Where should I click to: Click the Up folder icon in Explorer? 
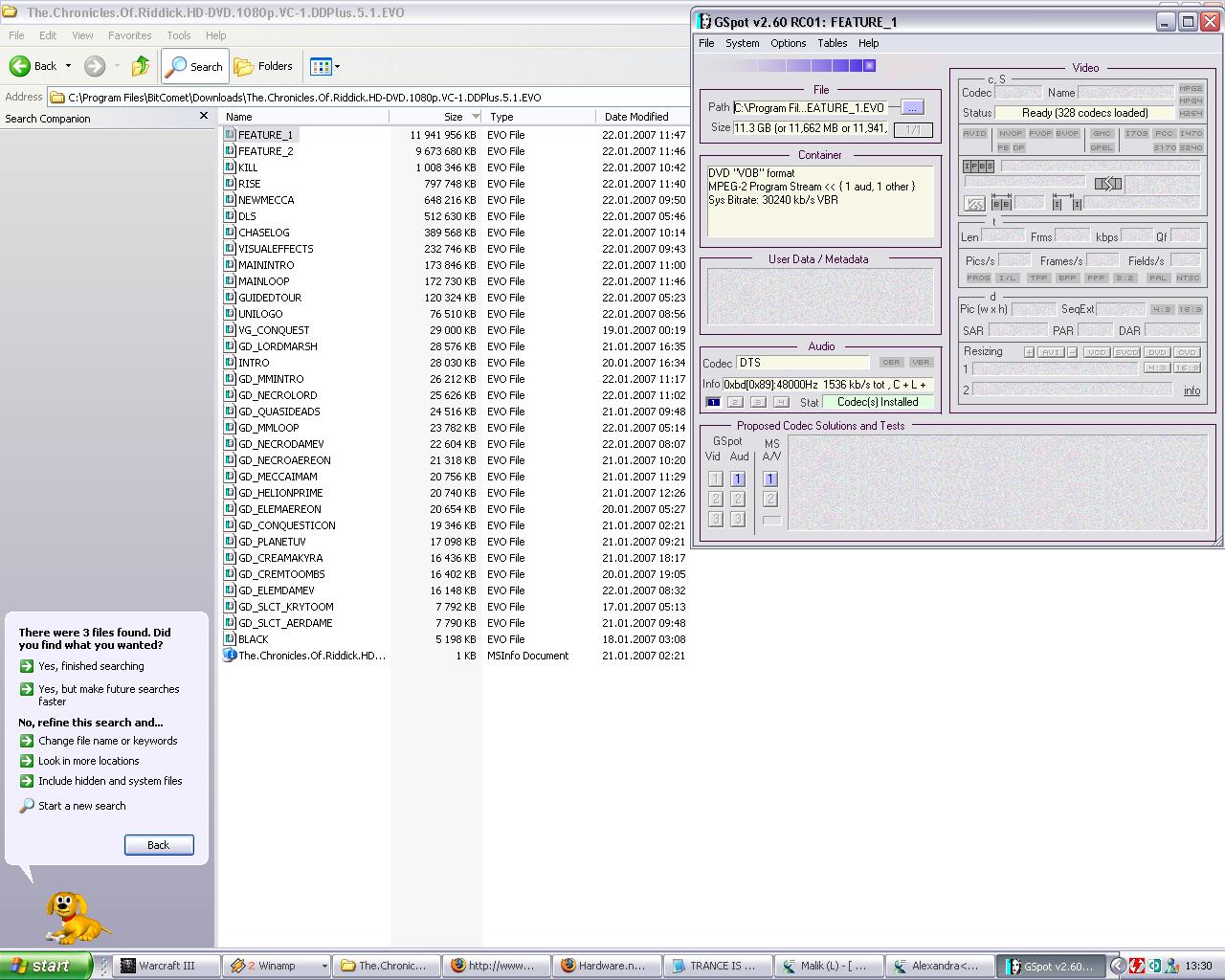(141, 66)
